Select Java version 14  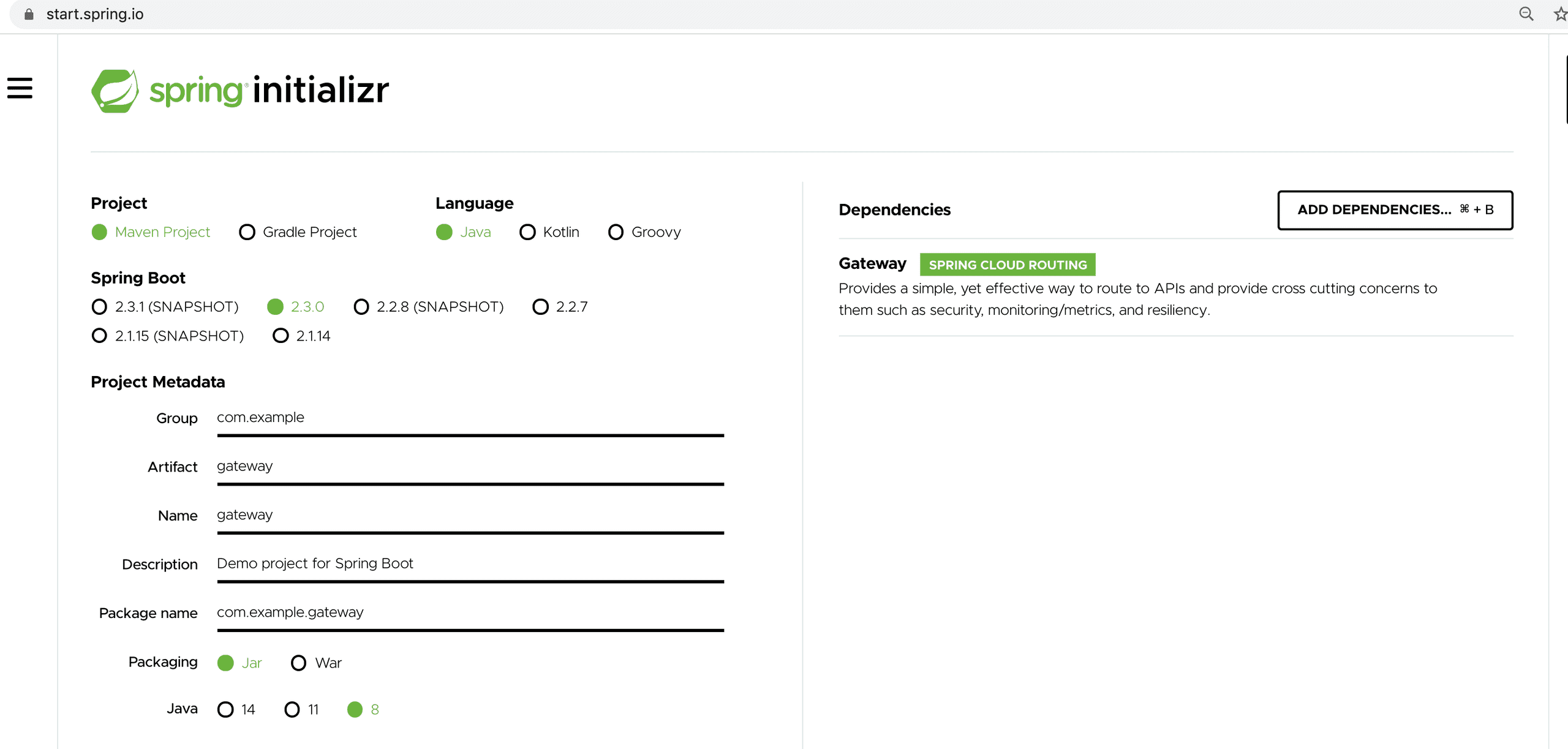click(236, 710)
